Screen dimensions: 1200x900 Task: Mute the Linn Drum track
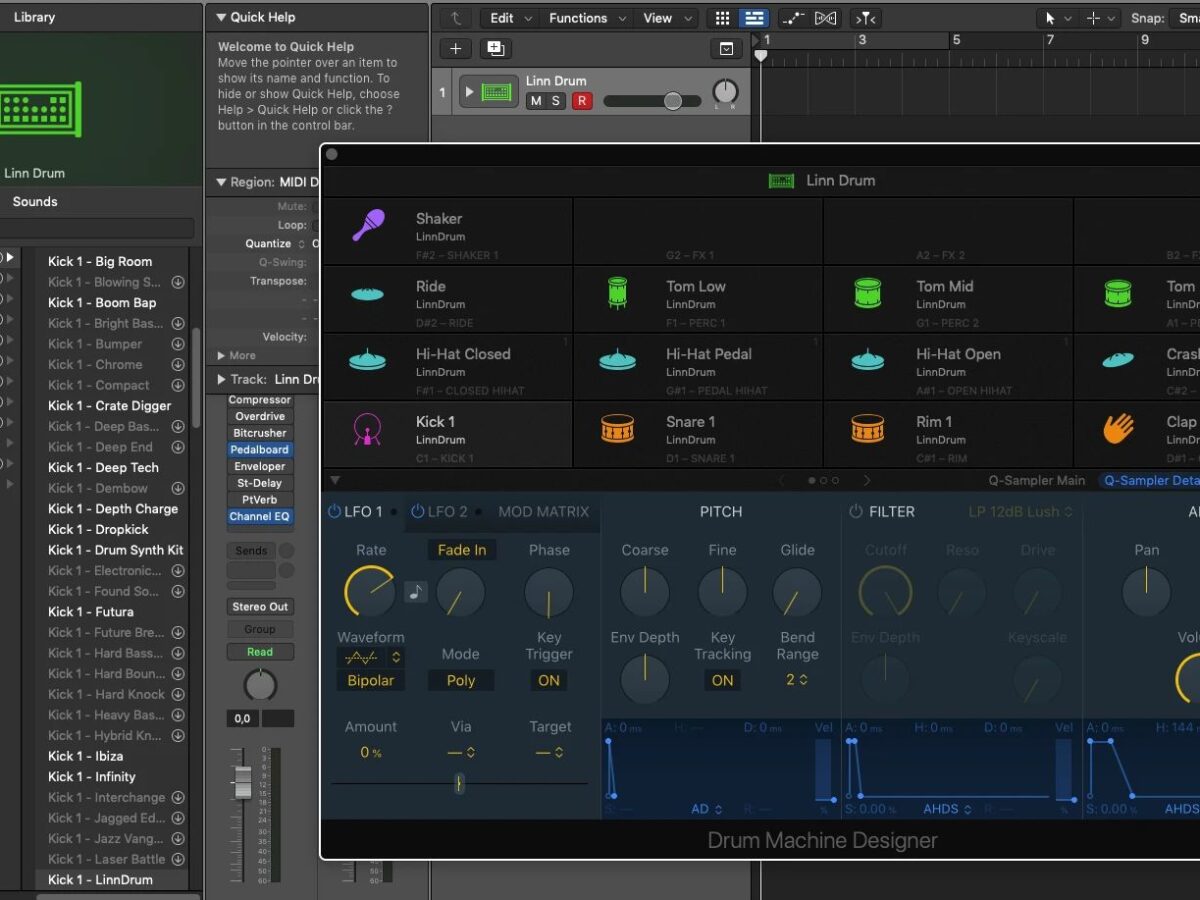536,101
